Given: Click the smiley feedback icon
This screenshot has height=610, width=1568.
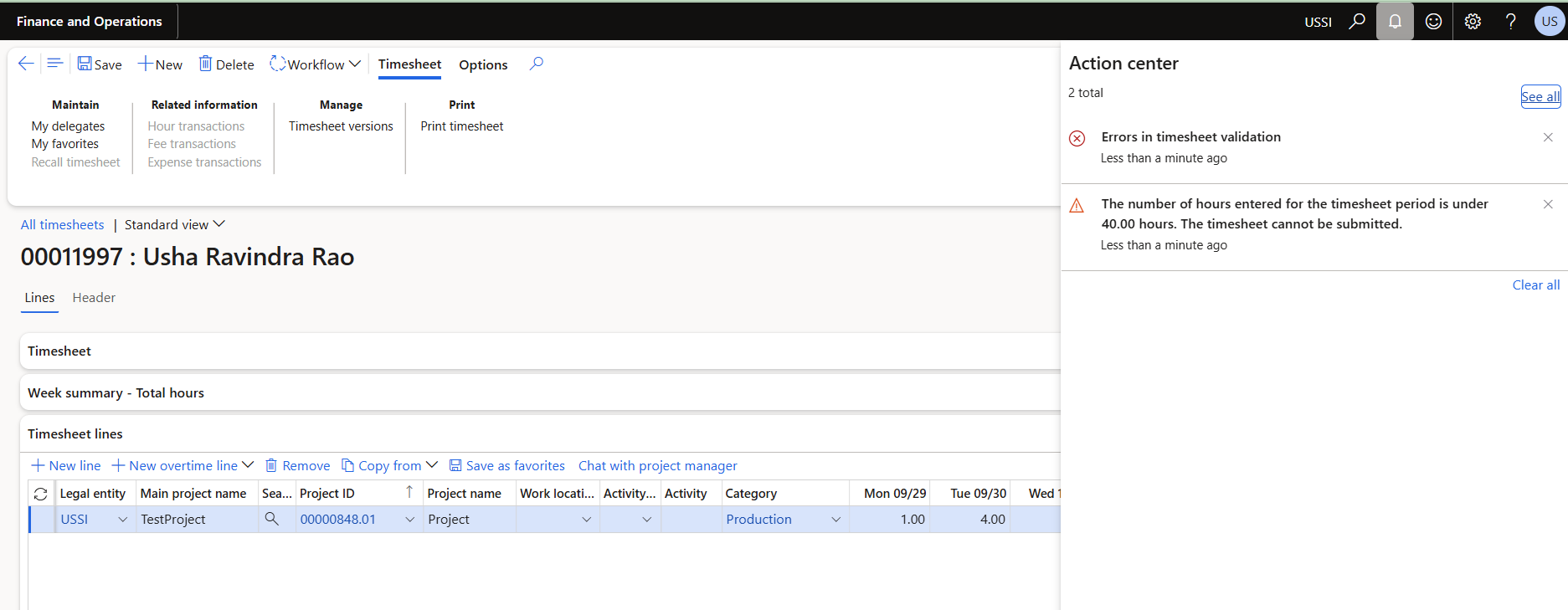Looking at the screenshot, I should pos(1433,21).
